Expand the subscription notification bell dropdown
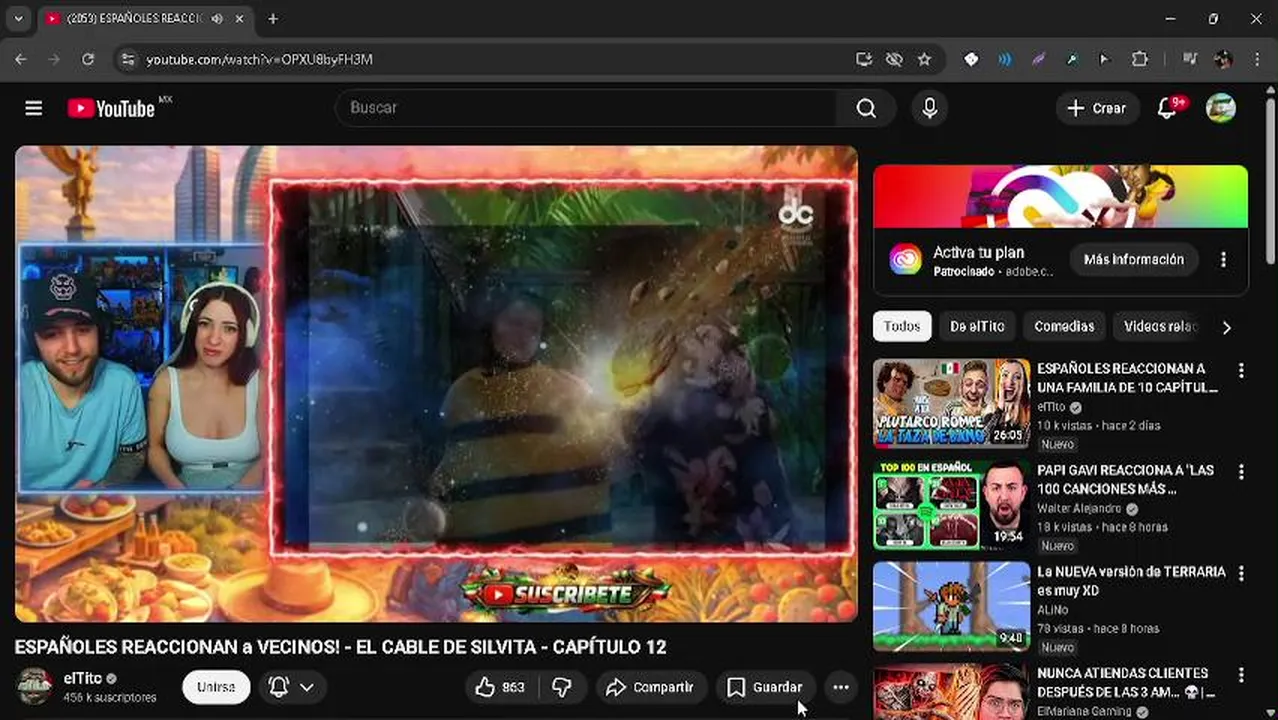 point(293,687)
